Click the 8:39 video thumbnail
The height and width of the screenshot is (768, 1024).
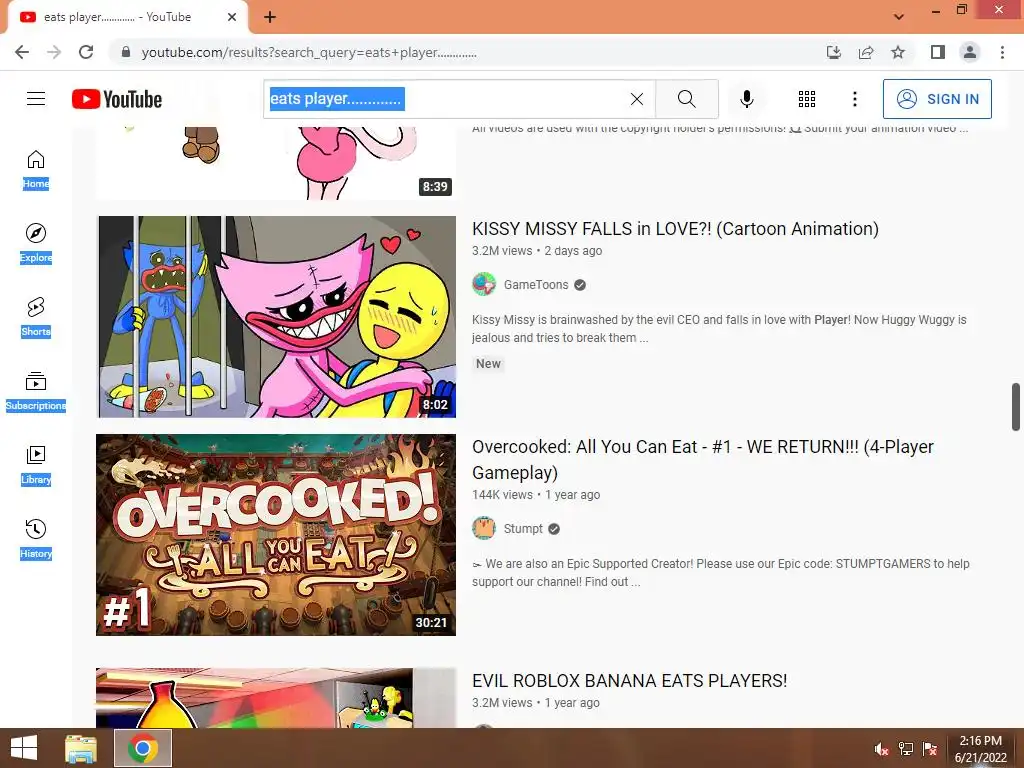[276, 163]
